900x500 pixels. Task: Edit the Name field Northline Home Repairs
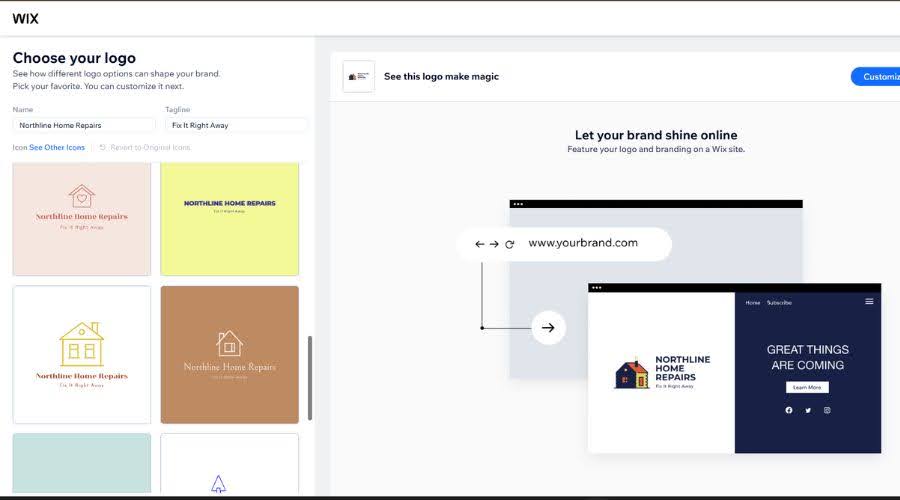pos(84,125)
